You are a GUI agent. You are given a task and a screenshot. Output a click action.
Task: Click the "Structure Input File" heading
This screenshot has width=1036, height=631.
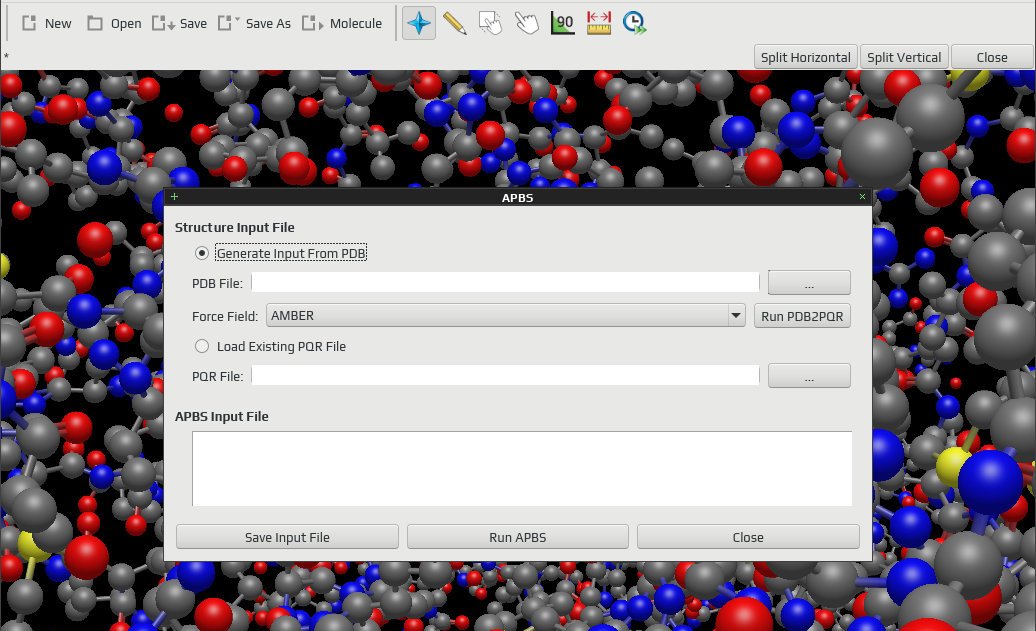235,227
